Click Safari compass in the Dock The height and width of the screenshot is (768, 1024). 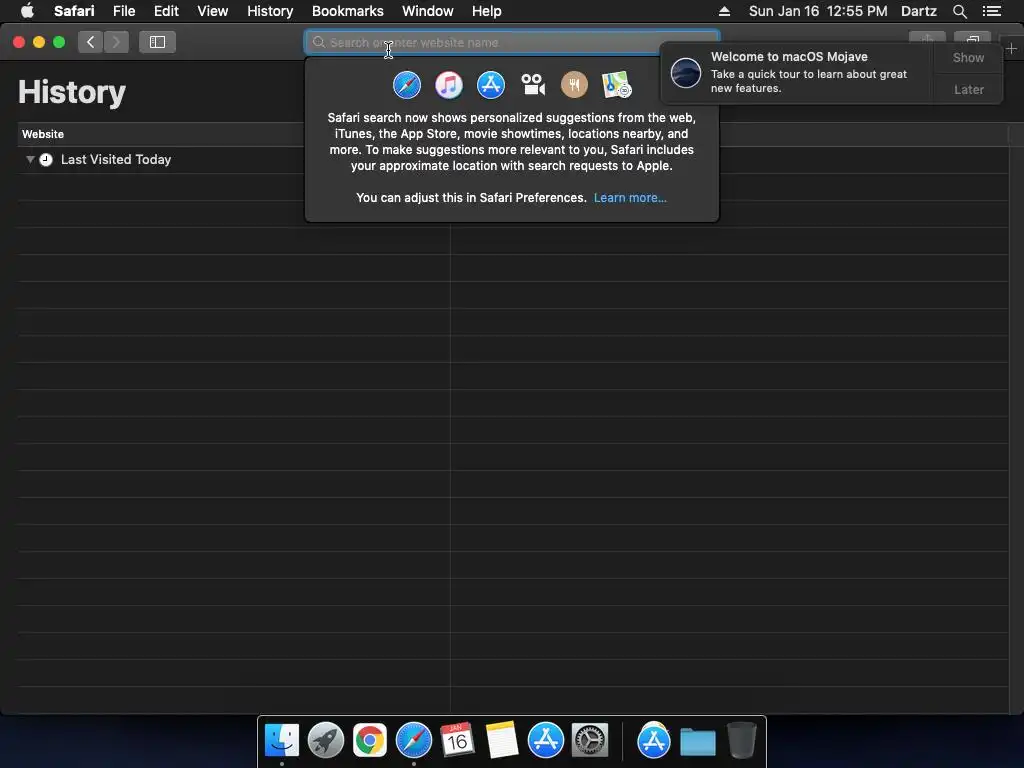click(413, 741)
